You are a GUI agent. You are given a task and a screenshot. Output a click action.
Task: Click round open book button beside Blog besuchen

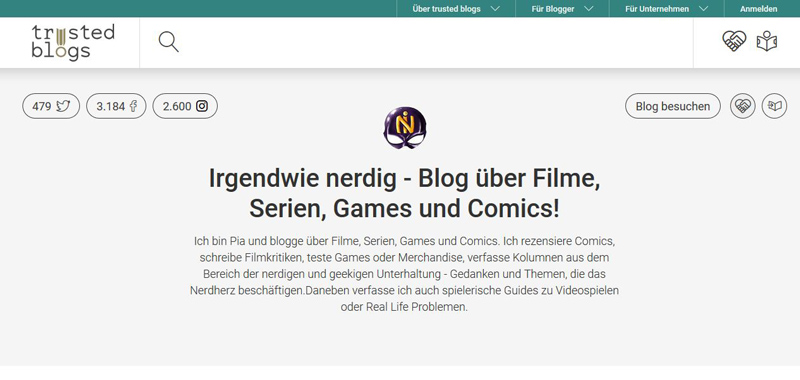(x=774, y=106)
